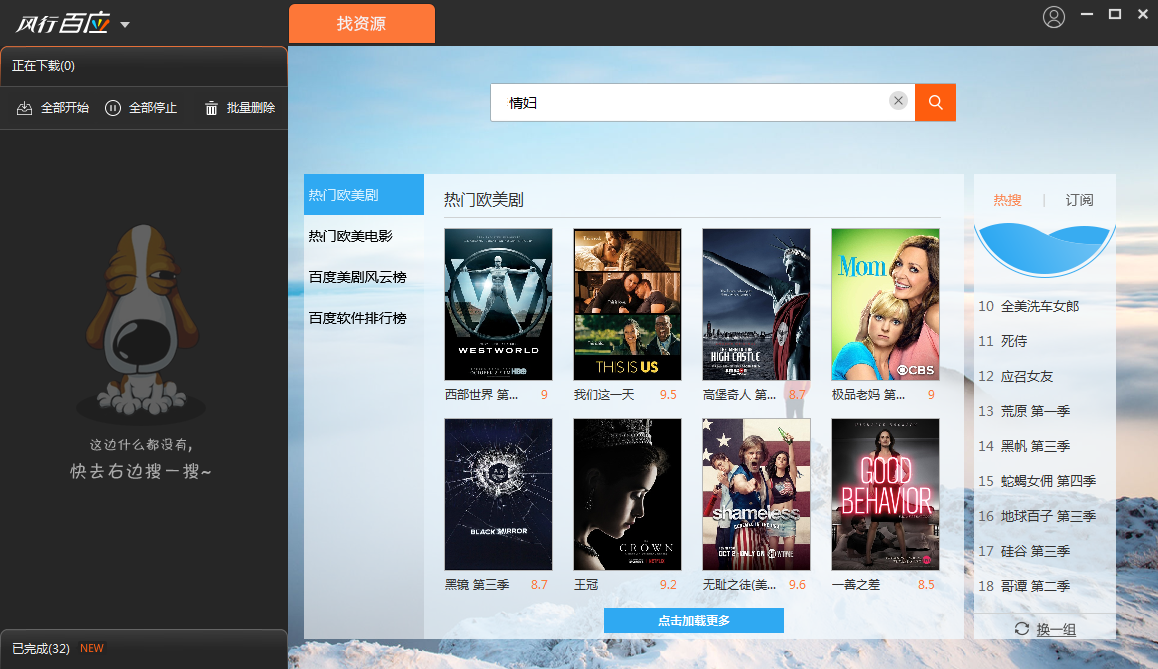Click the NEW badge beside 已完成
The width and height of the screenshot is (1158, 669).
92,648
